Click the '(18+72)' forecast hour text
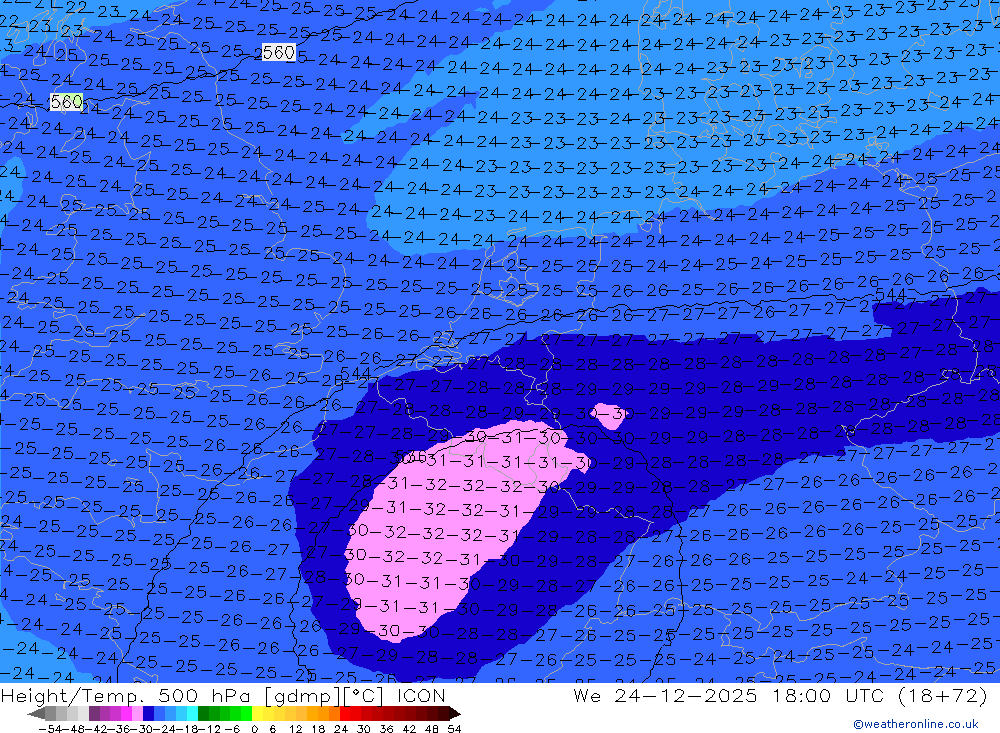Screen dimensions: 1000x733 pyautogui.click(x=943, y=695)
